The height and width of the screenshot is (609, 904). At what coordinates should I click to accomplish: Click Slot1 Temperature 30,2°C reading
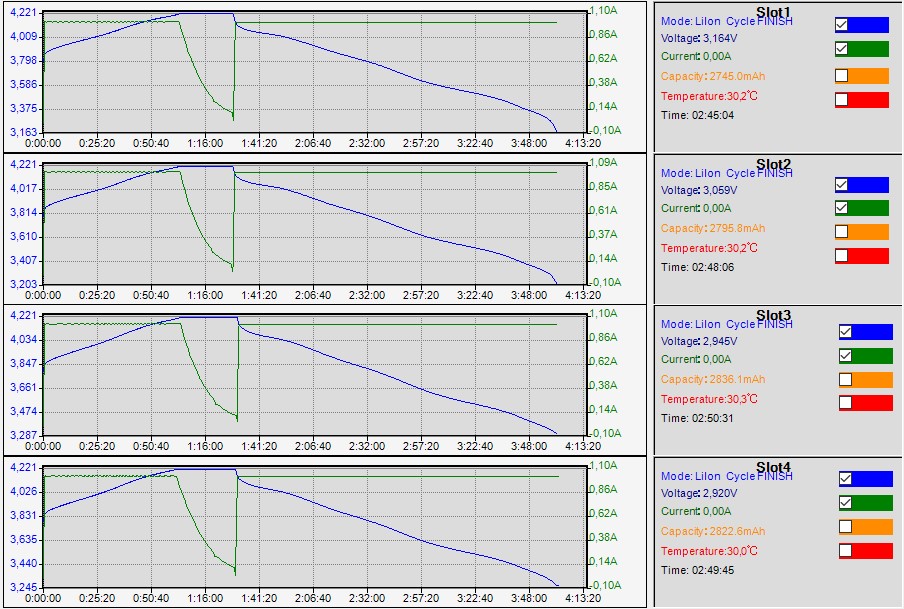click(709, 96)
